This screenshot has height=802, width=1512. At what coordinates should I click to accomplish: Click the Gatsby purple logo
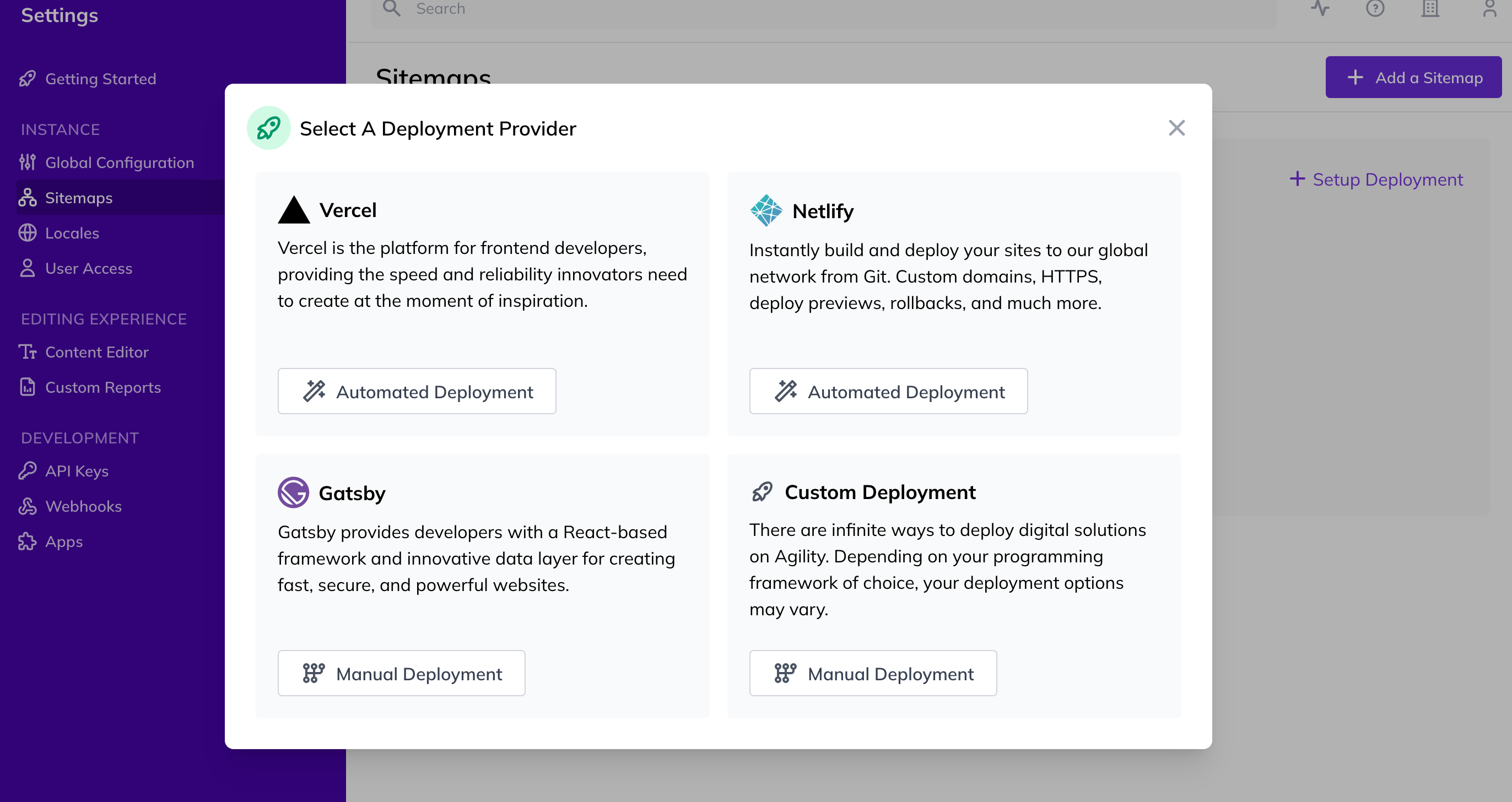coord(293,492)
